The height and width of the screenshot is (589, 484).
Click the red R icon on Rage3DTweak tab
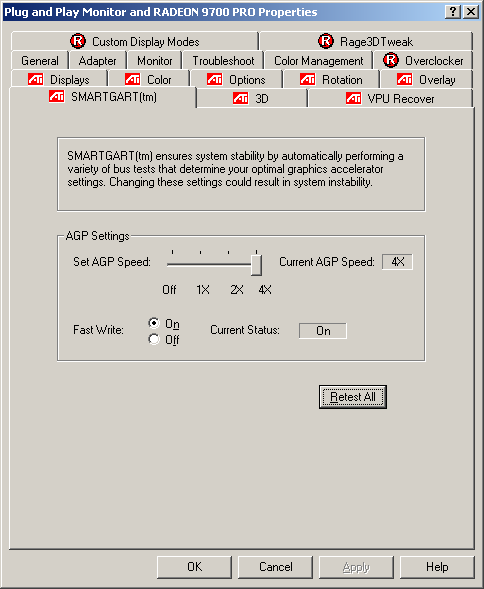(326, 41)
